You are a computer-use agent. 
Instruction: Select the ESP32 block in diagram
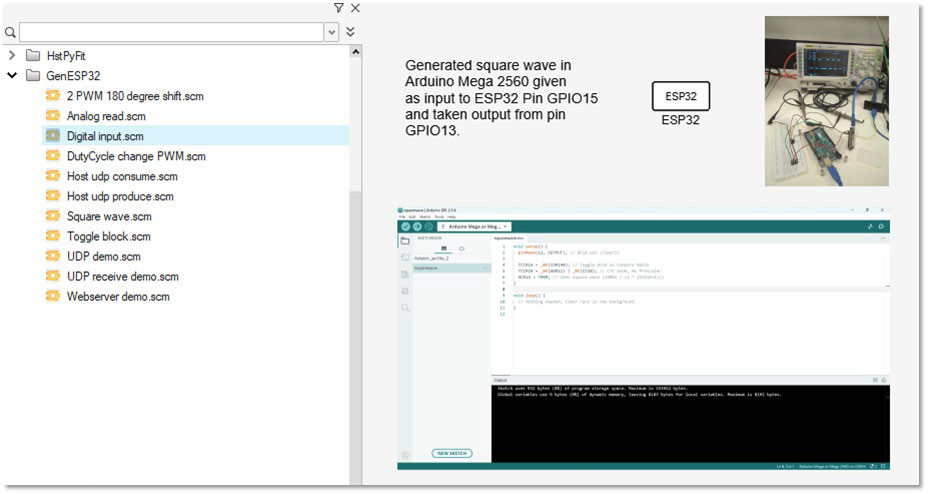coord(680,97)
